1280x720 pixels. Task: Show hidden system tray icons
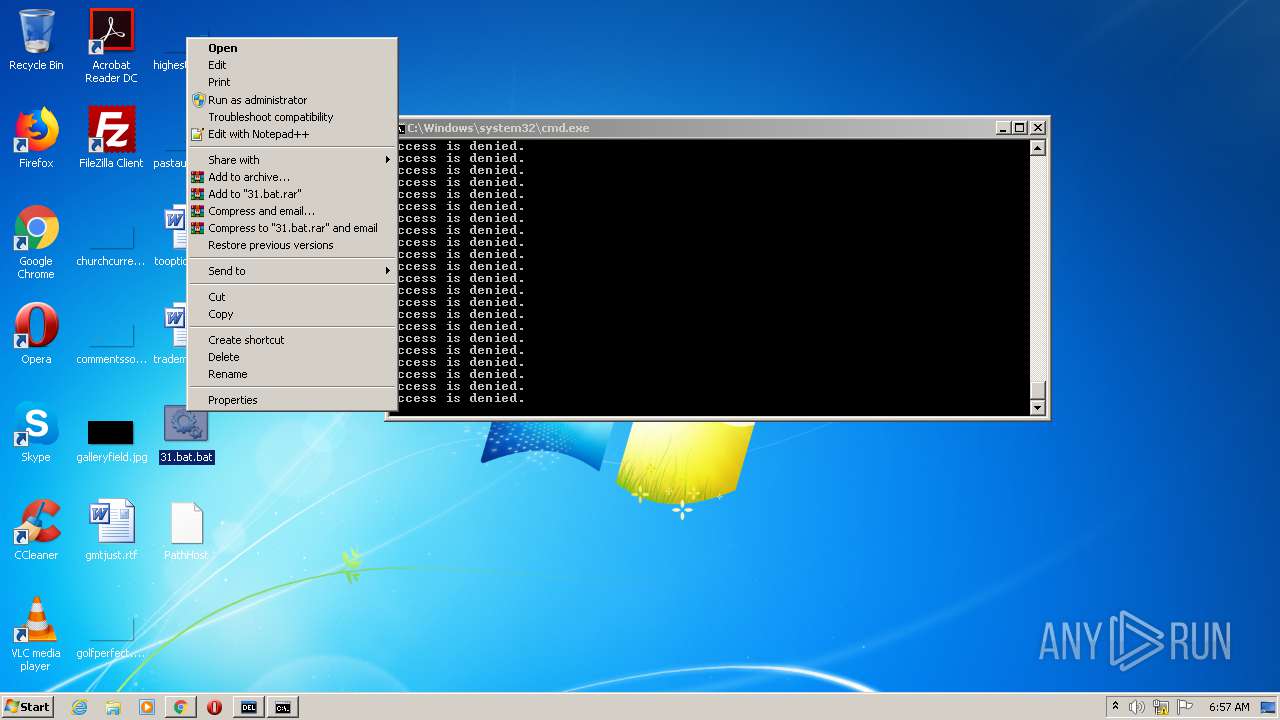(x=1115, y=707)
